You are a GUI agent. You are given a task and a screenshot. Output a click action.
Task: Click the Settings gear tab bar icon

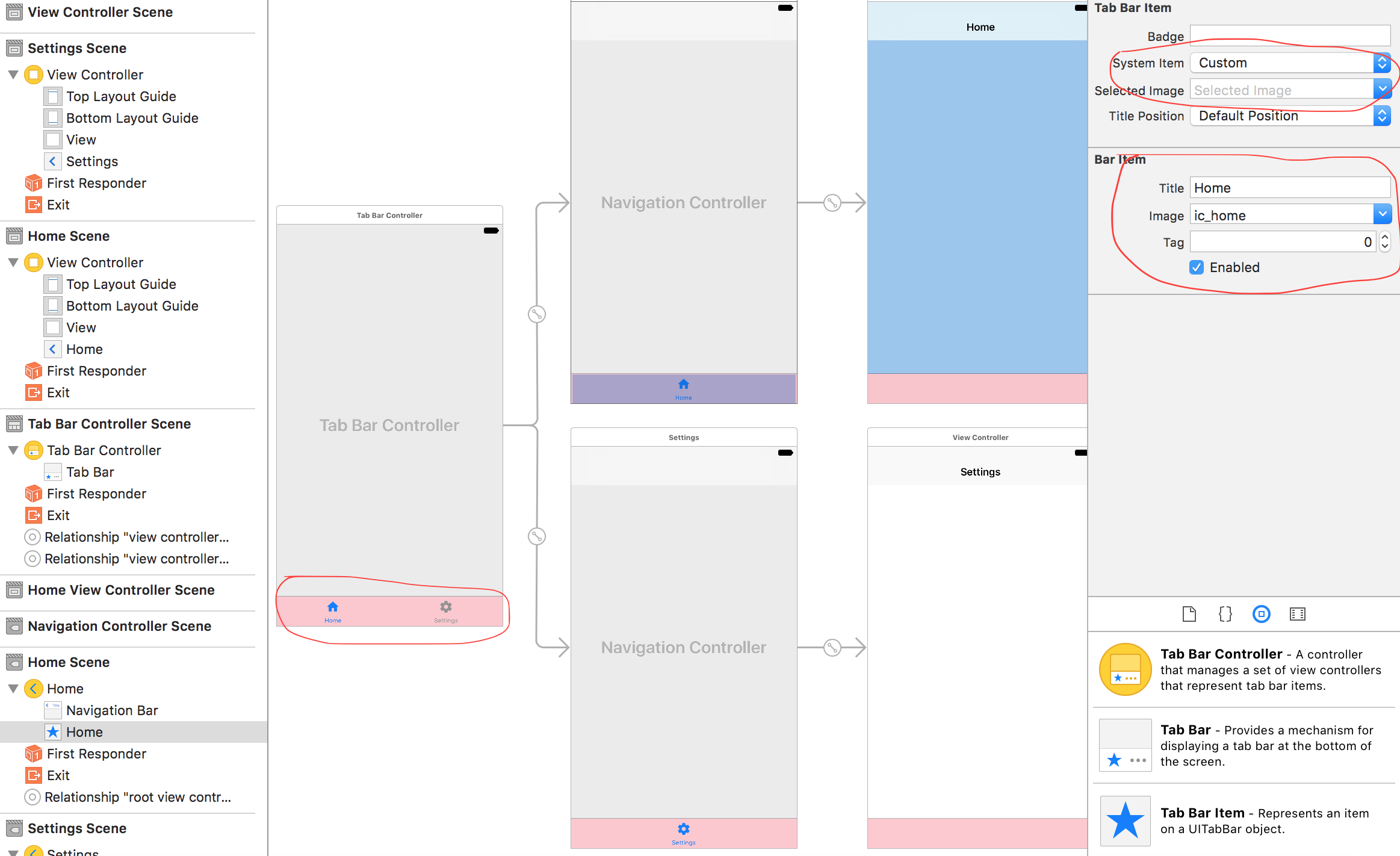[445, 606]
